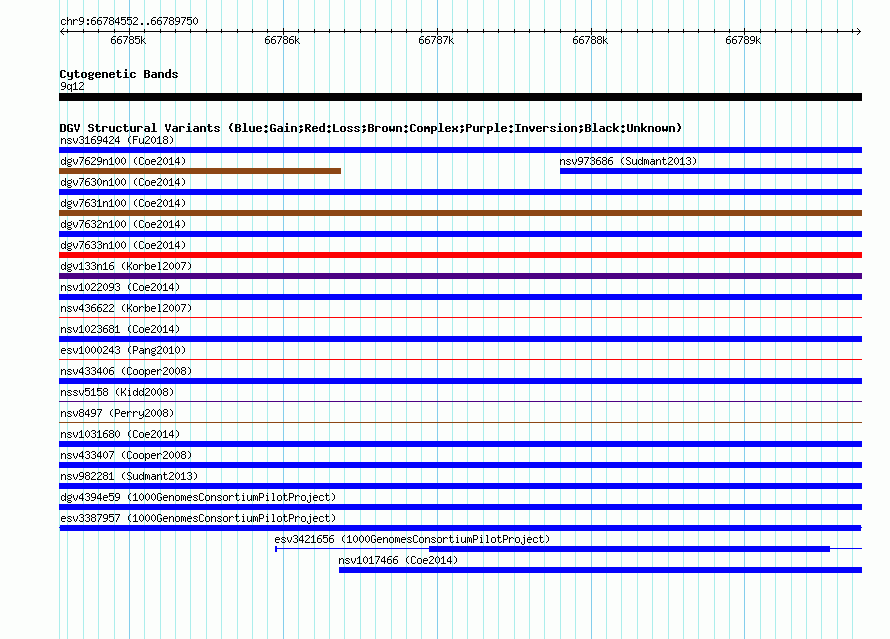Viewport: 890px width, 639px height.
Task: Open nsv1031680 (Coe2014) variant
Action: pyautogui.click(x=120, y=434)
